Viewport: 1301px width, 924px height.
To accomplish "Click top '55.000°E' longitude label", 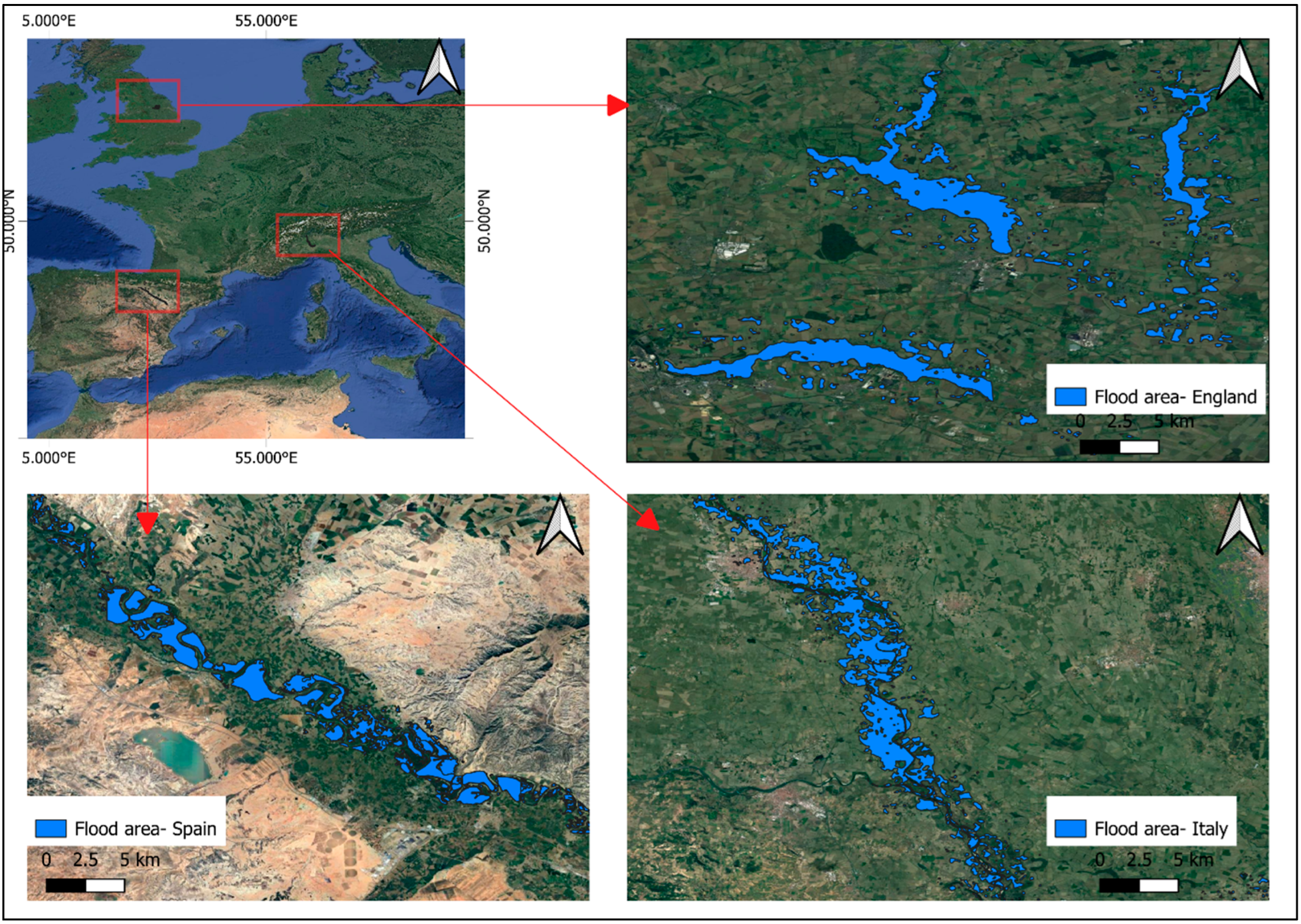I will (x=267, y=21).
